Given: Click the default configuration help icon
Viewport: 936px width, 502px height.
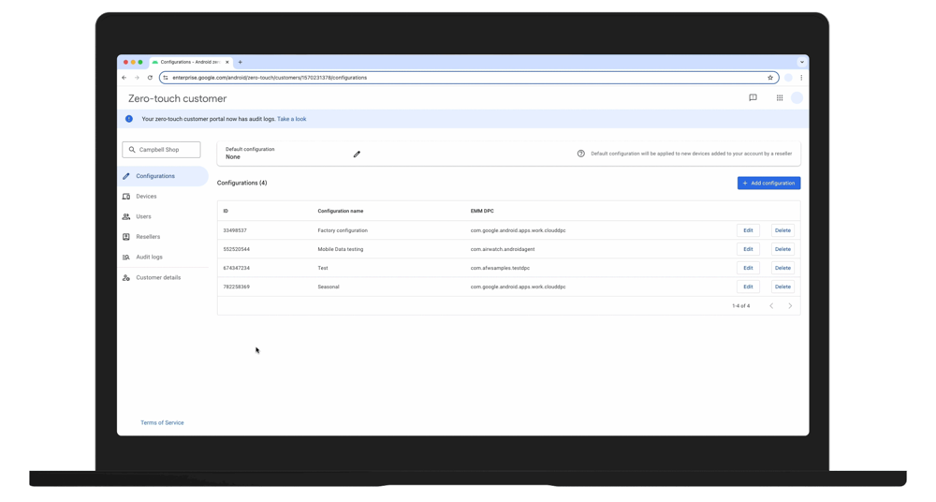Looking at the screenshot, I should click(581, 153).
